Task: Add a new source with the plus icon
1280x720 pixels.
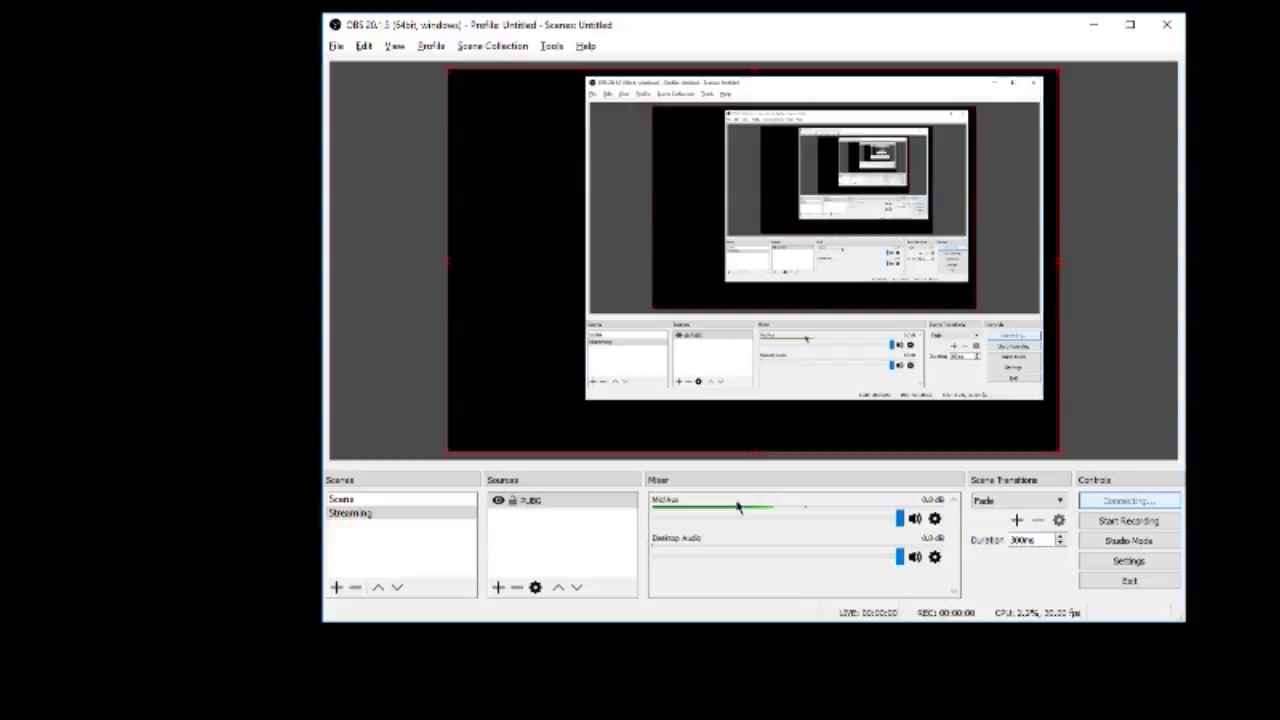Action: coord(498,587)
